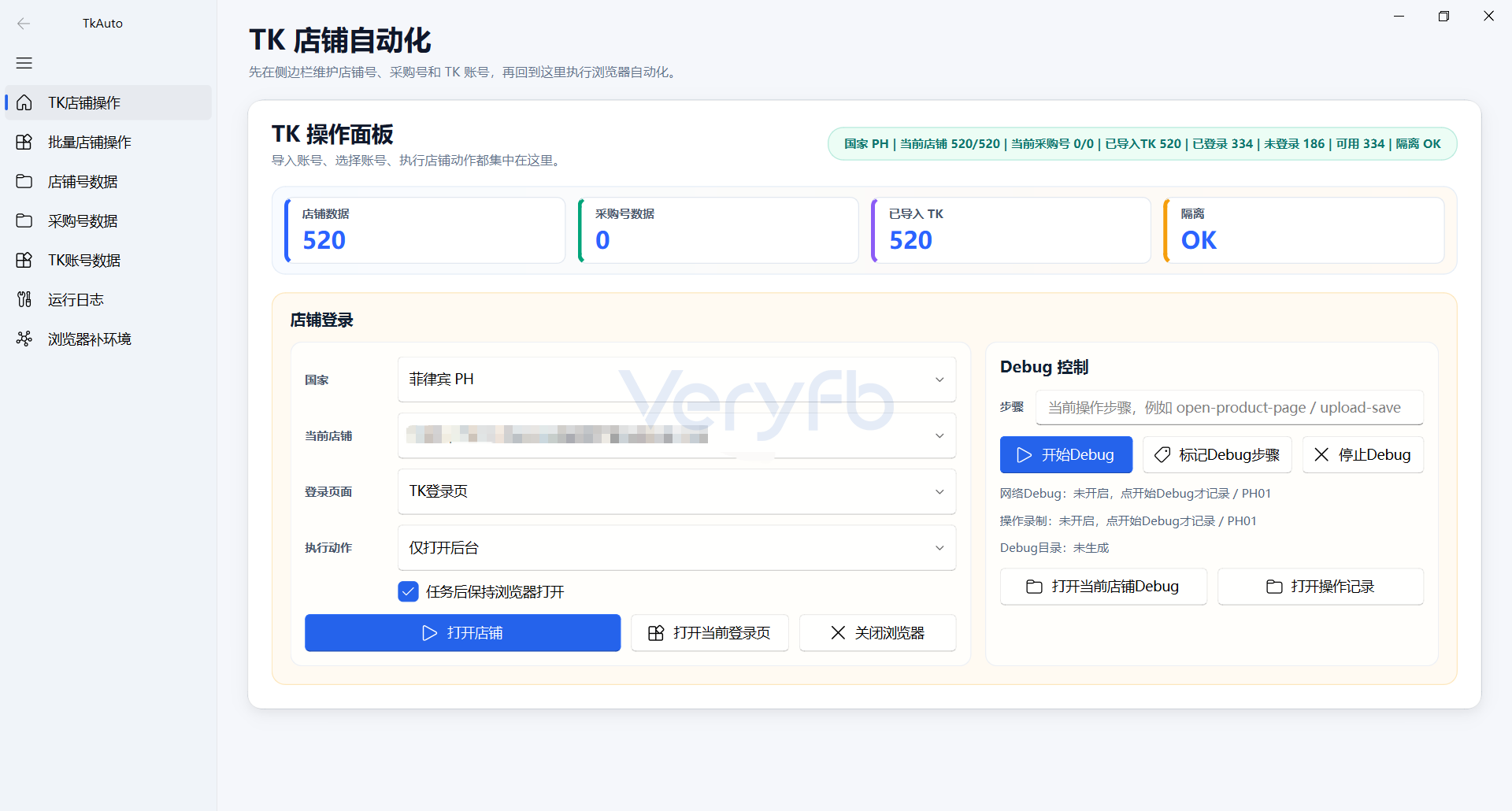Click 关闭浏览器 button
Screen dimensions: 1512x811
click(877, 633)
